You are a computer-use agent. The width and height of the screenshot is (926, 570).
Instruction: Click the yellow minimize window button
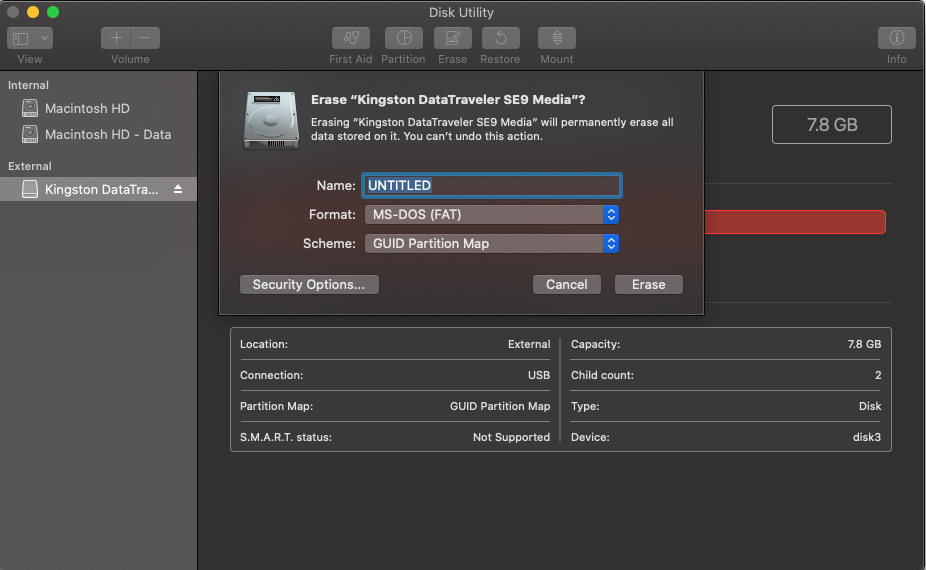coord(33,12)
